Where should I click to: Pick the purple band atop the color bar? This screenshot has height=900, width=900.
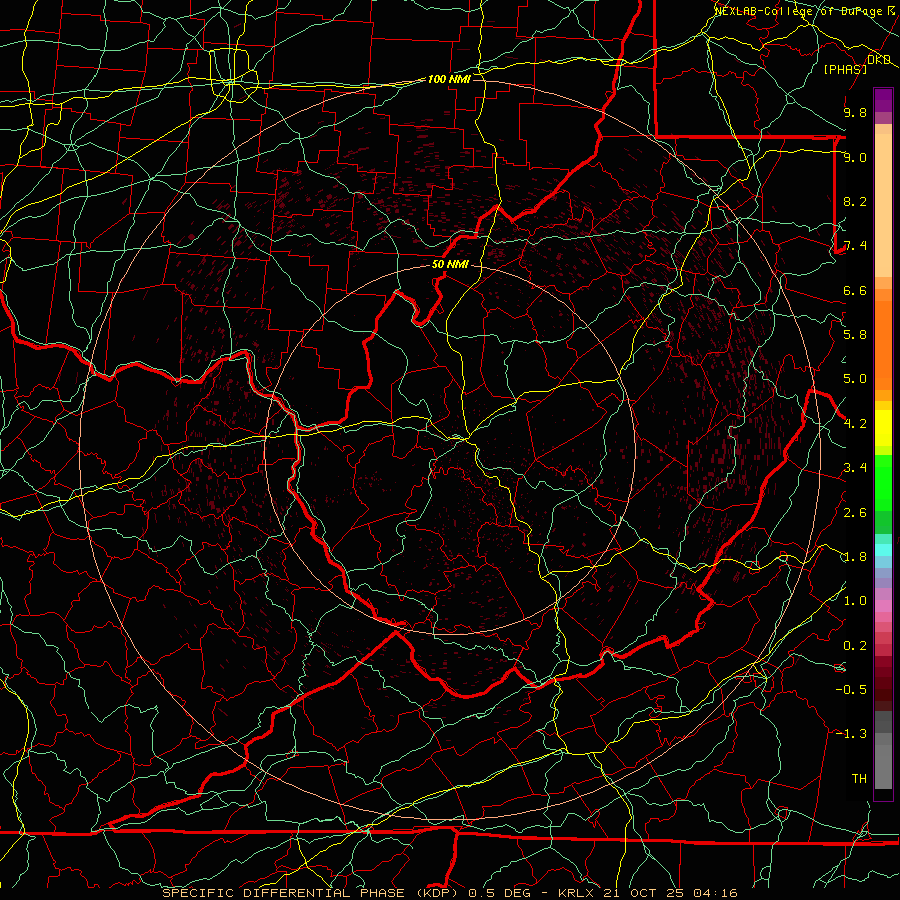tap(883, 100)
